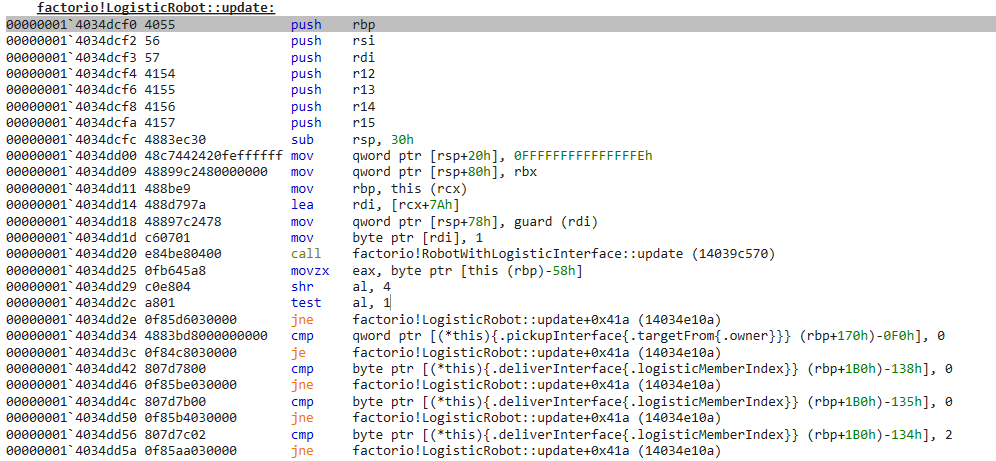The width and height of the screenshot is (996, 461).
Task: Click jne mnemonic on address 4034dd50 row
Action: [302, 418]
